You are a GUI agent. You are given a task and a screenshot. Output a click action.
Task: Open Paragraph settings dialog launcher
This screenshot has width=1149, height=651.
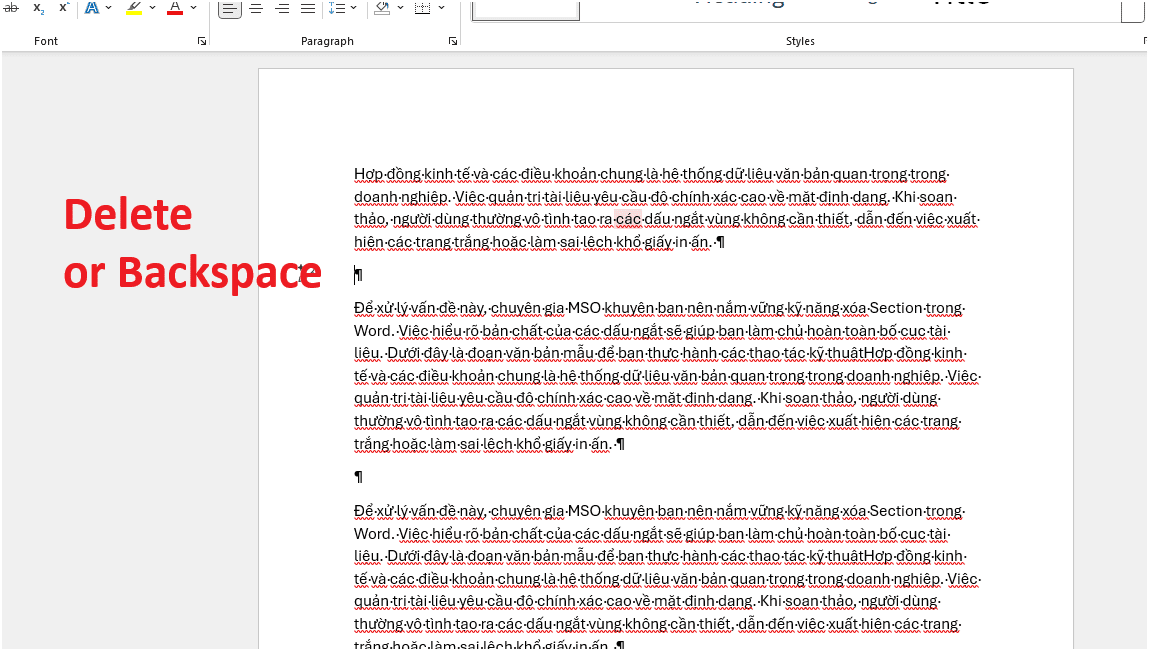453,41
